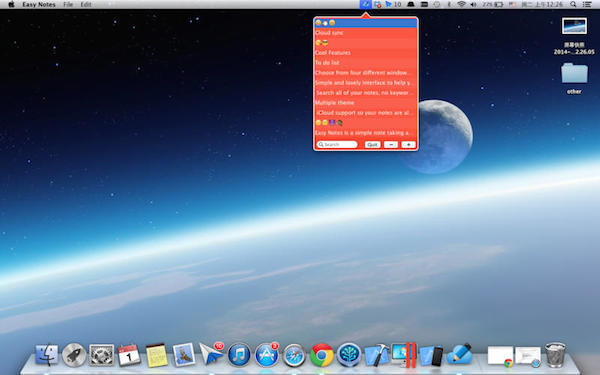Select the 'Search all of your notes' note
600x375 pixels.
click(365, 93)
